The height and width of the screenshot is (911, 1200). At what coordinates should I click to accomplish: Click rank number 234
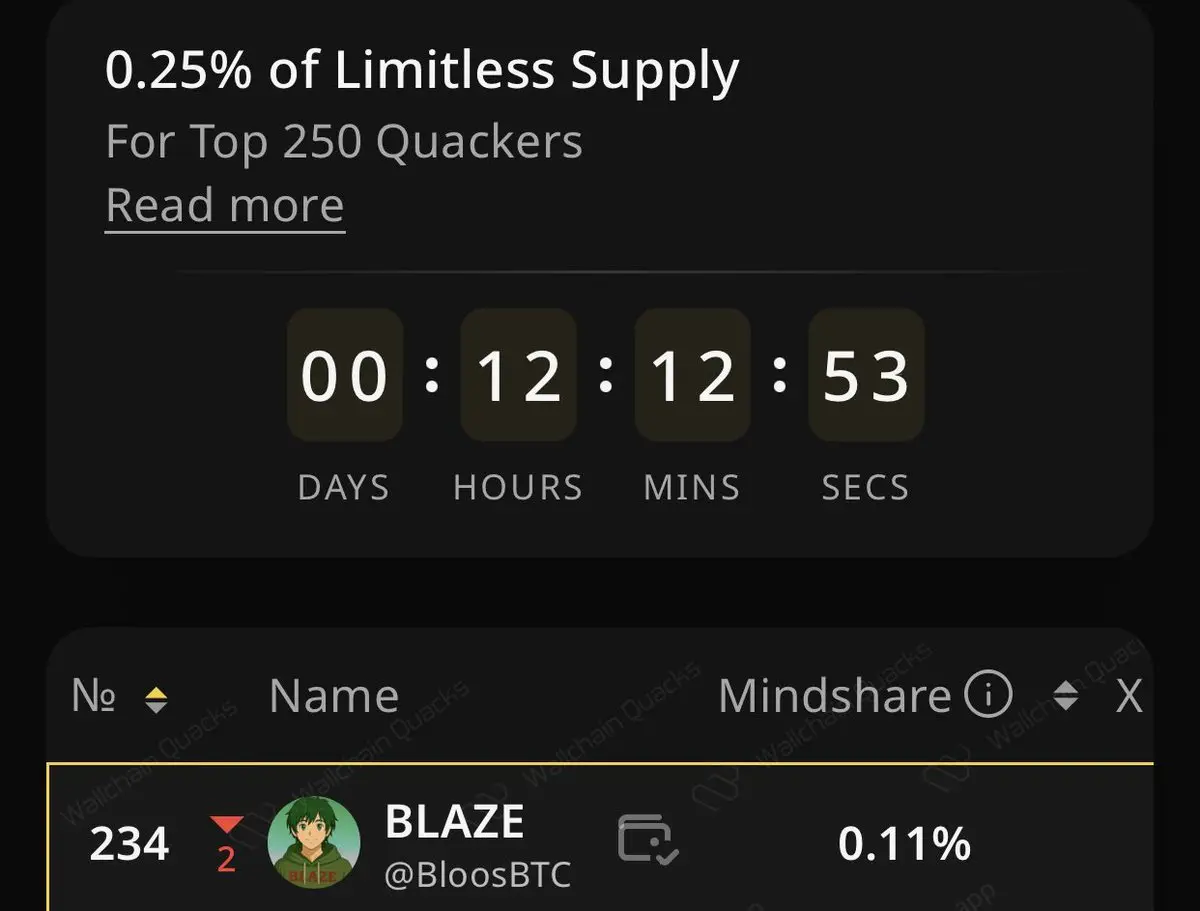(130, 846)
